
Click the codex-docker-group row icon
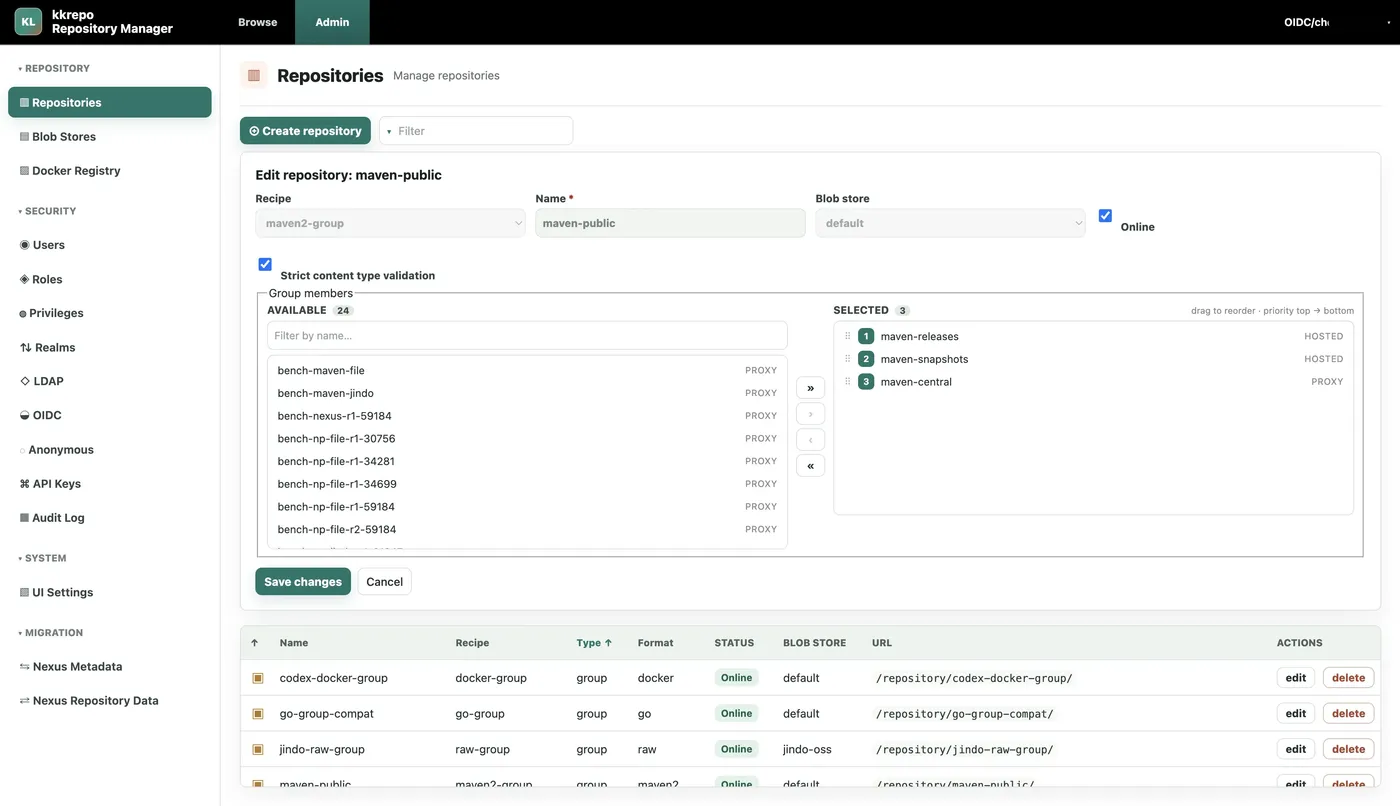258,678
